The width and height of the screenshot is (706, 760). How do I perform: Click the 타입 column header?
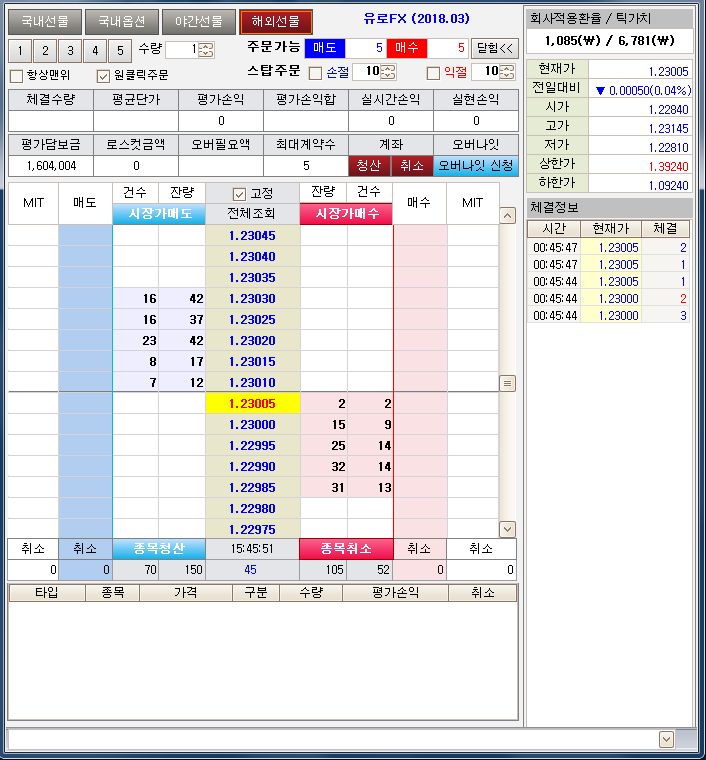(47, 593)
